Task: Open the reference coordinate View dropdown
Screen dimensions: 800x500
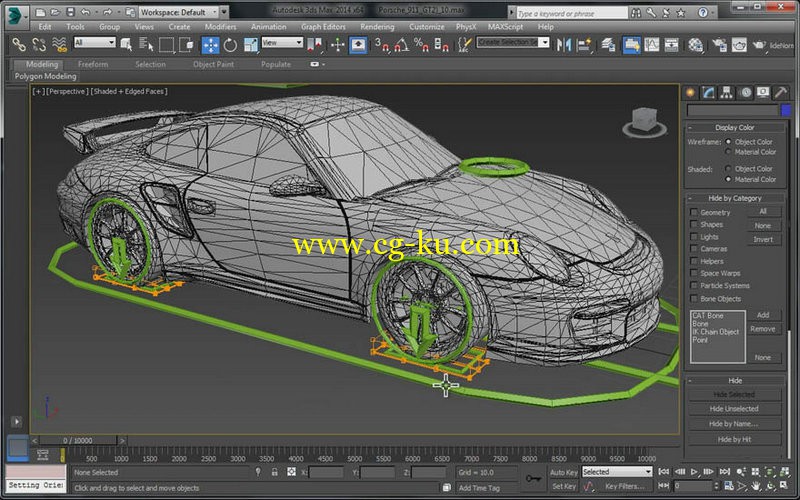Action: click(282, 42)
